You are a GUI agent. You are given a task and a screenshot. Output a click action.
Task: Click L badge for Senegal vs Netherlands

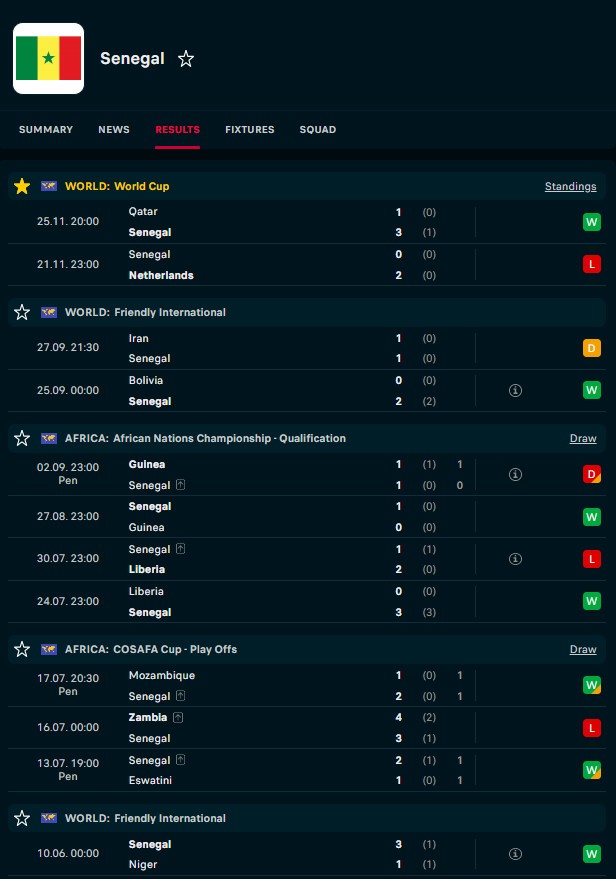[x=591, y=264]
